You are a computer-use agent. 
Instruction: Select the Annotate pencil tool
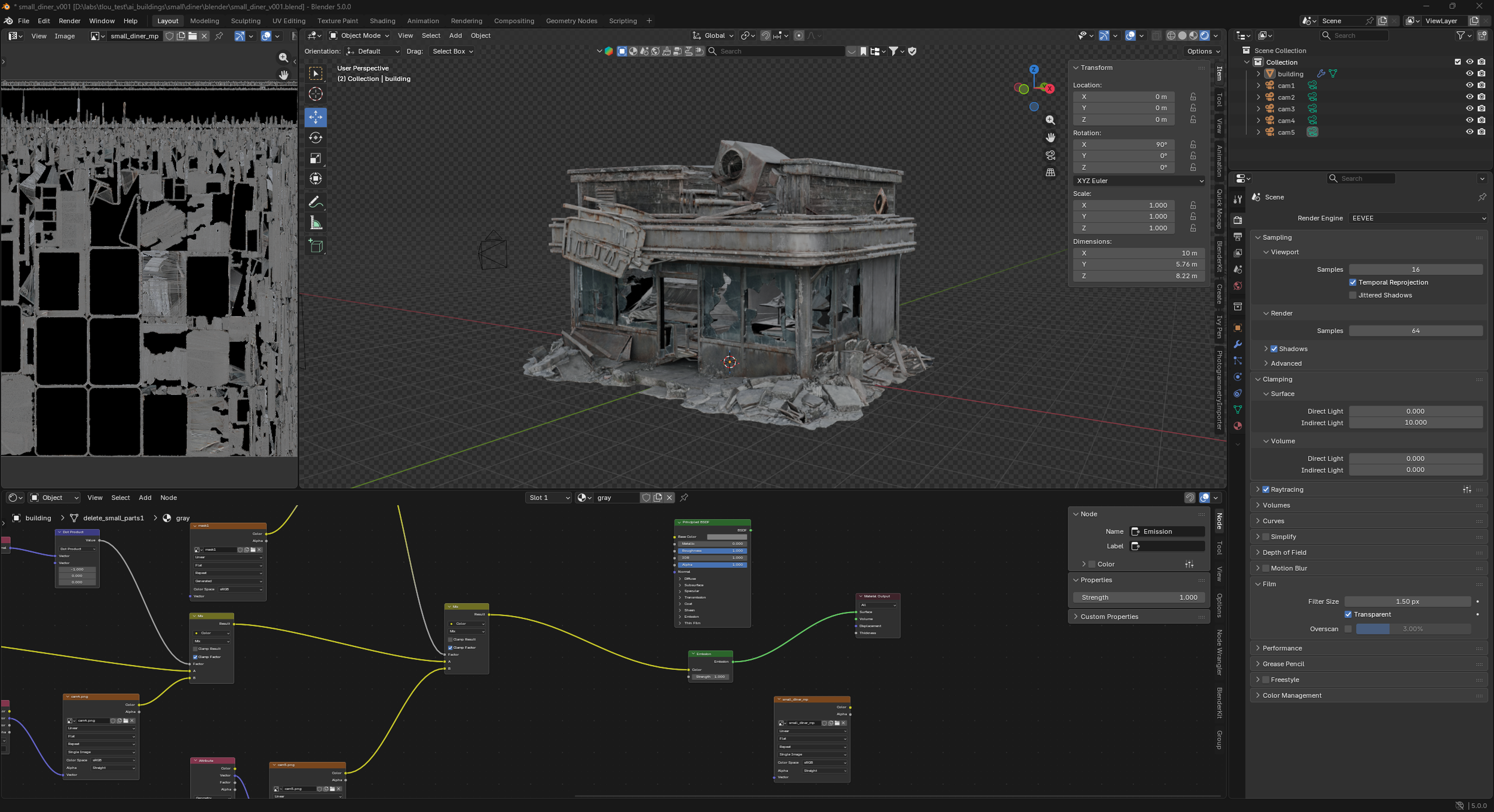[x=316, y=203]
